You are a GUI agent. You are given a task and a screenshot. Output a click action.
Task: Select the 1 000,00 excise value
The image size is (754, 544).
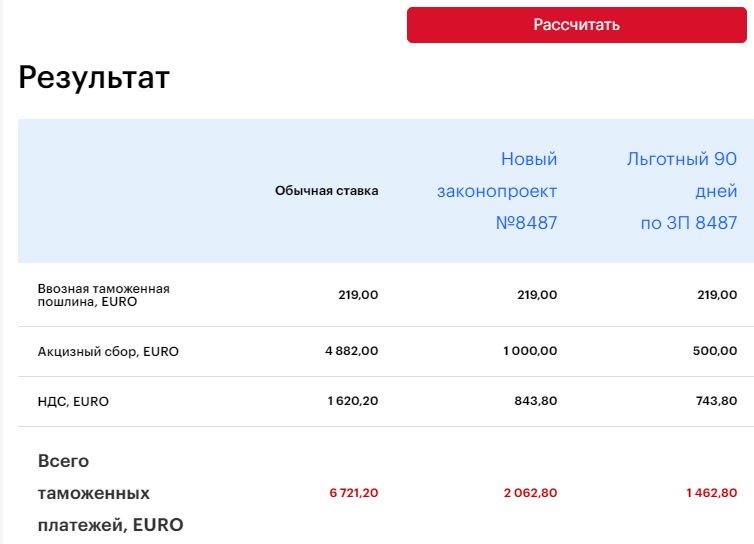click(x=528, y=351)
